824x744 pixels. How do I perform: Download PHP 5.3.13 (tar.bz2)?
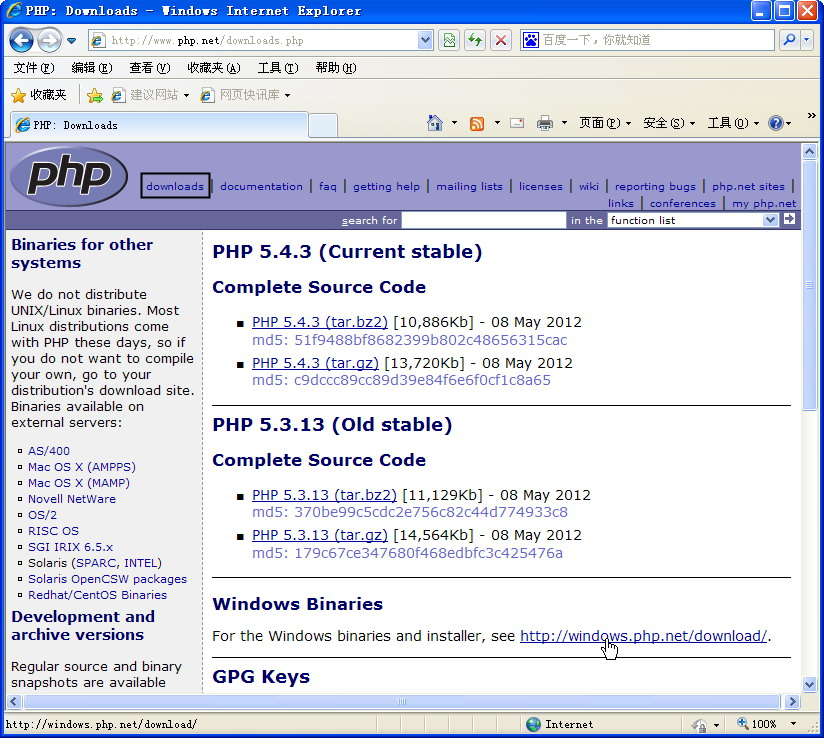click(x=324, y=495)
